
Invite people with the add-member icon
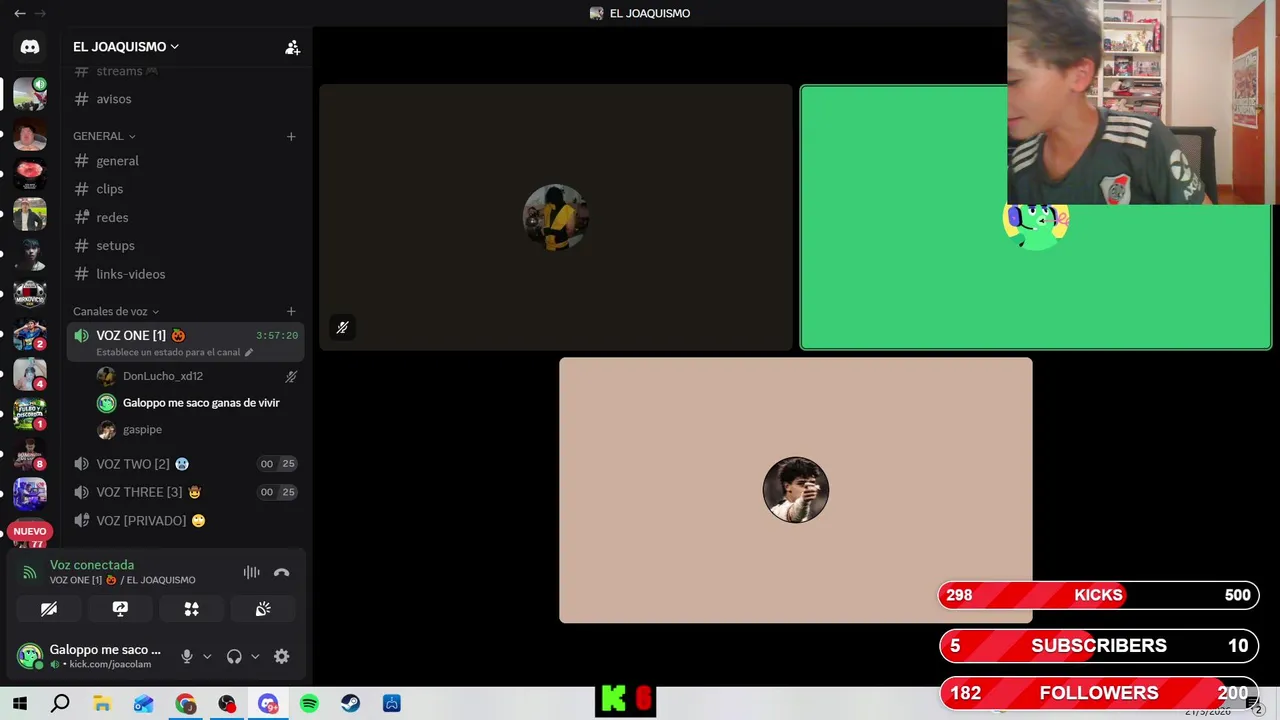(x=292, y=47)
